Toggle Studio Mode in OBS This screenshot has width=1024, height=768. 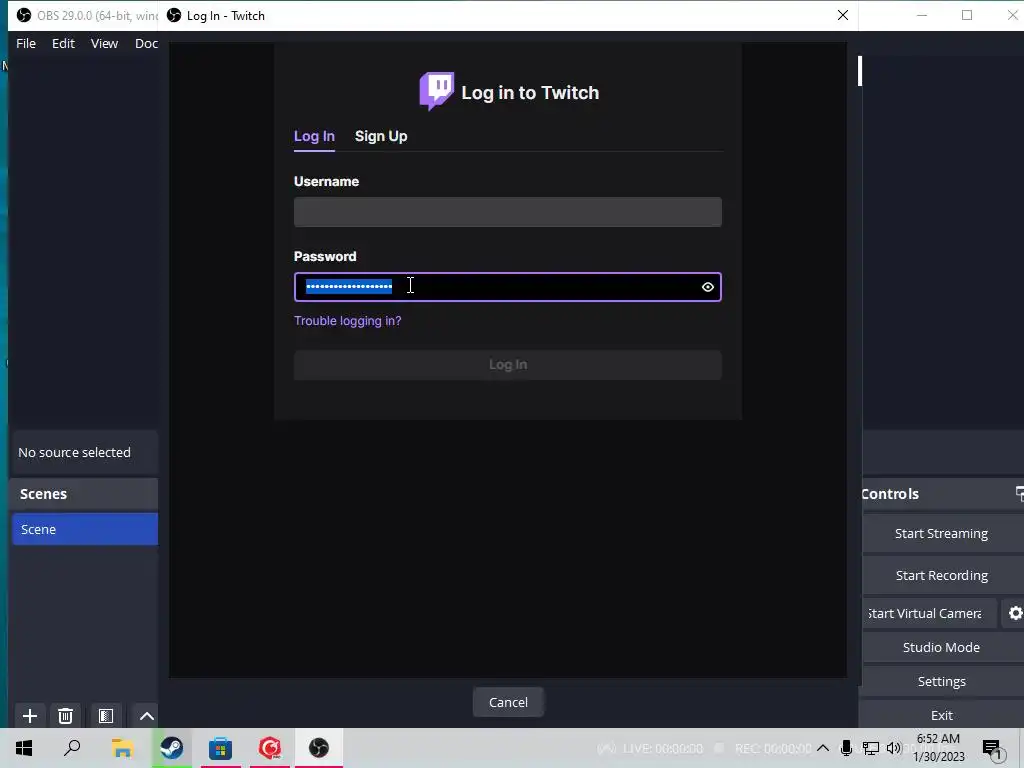click(941, 647)
